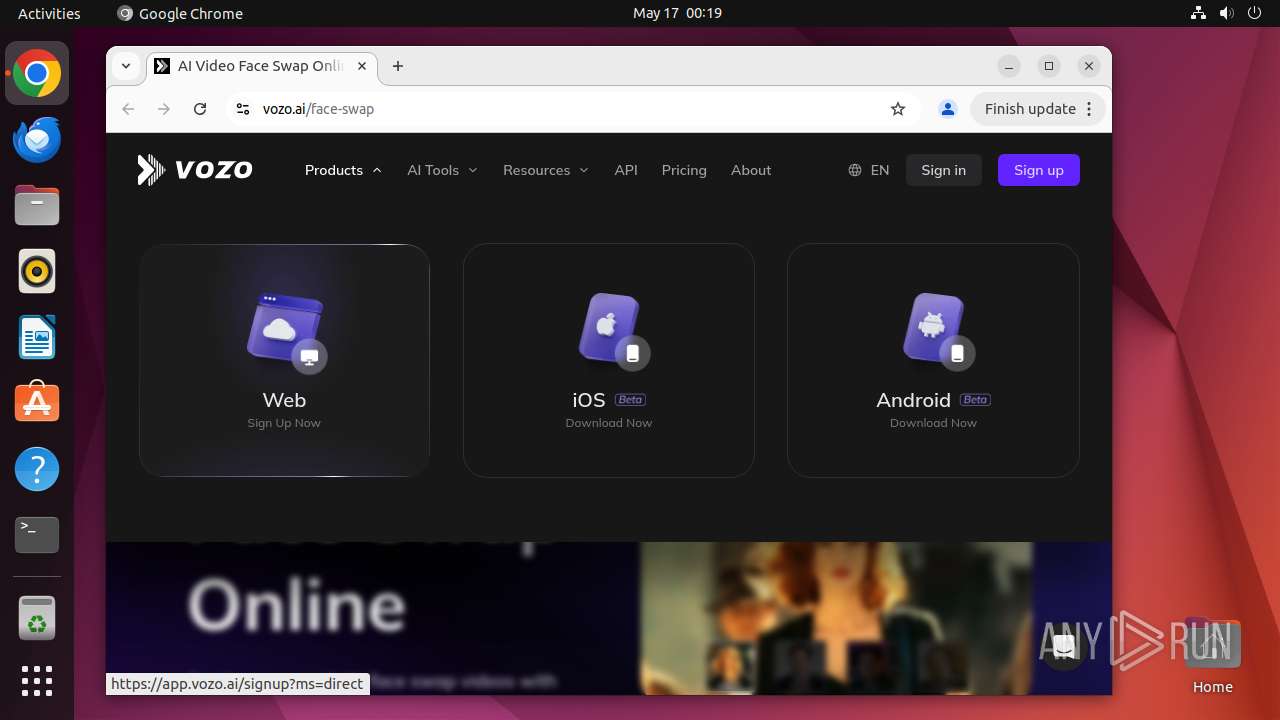Open the Home desktop folder
1280x720 pixels.
(x=1212, y=656)
